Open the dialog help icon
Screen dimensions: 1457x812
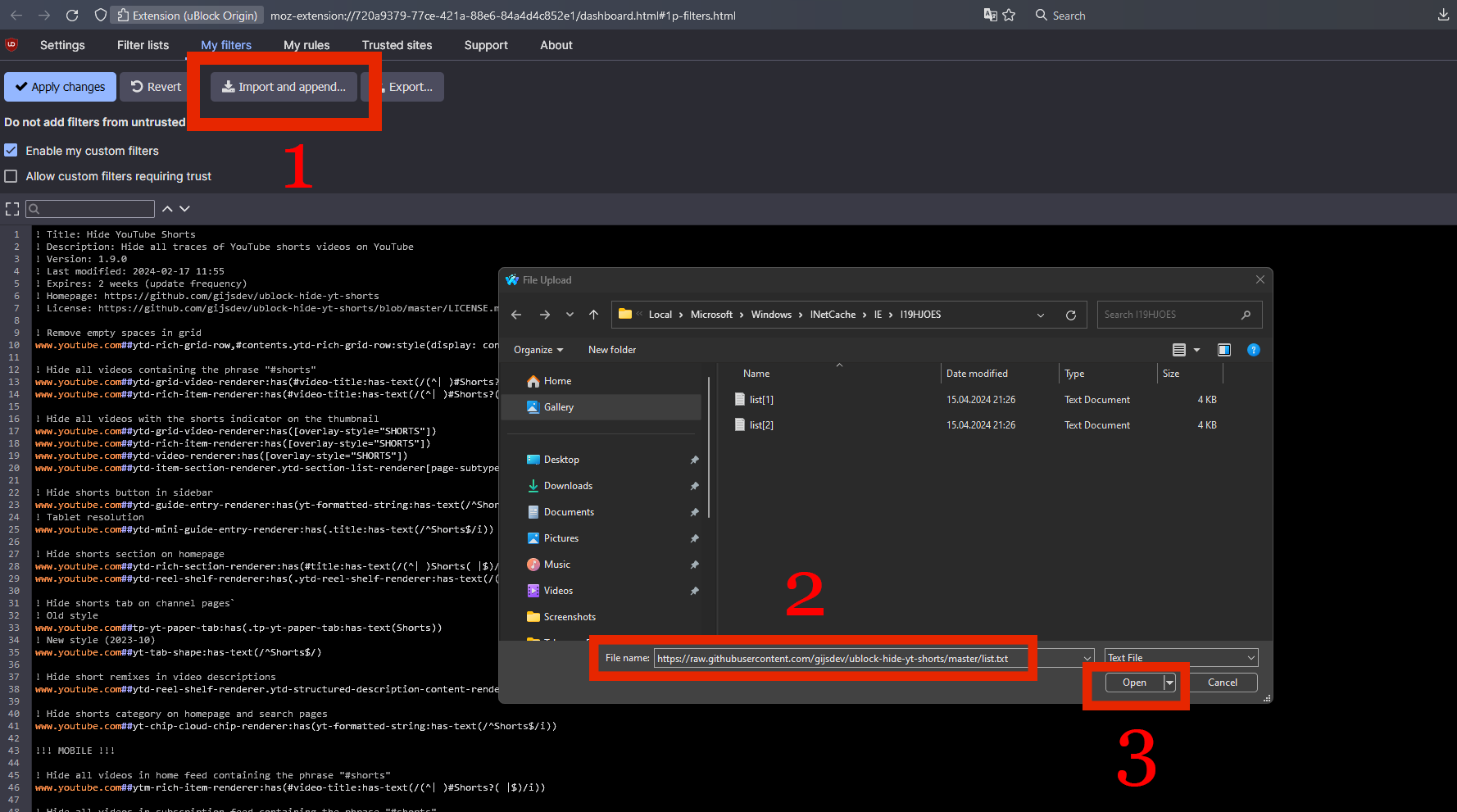coord(1253,350)
